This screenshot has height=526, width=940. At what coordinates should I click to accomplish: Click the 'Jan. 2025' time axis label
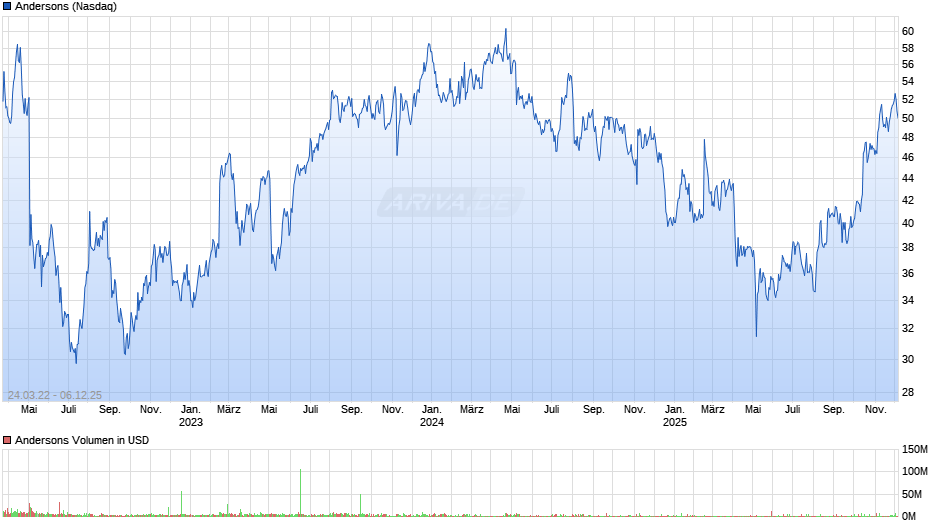pyautogui.click(x=674, y=416)
